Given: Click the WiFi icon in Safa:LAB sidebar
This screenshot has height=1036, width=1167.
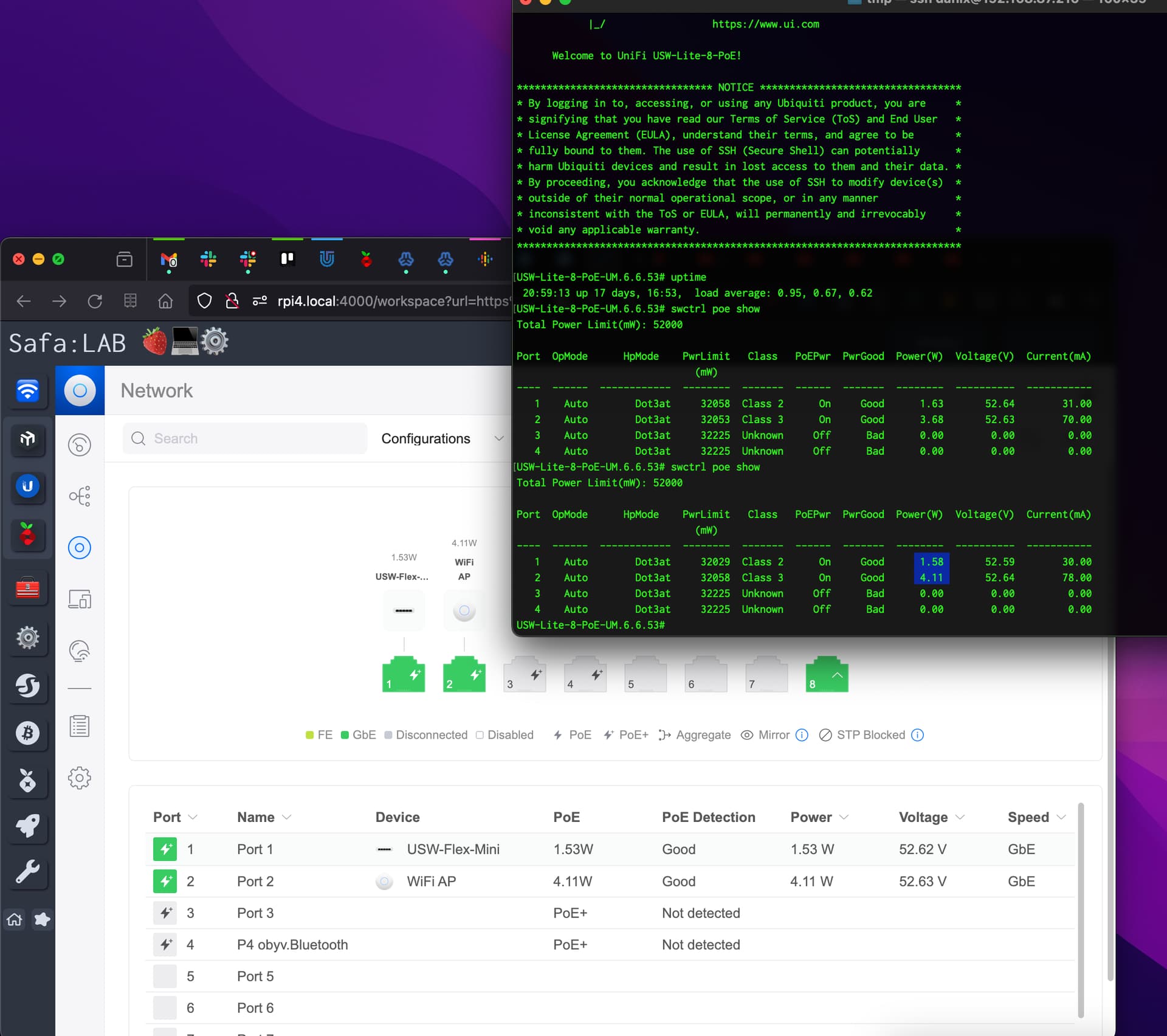Looking at the screenshot, I should click(27, 390).
